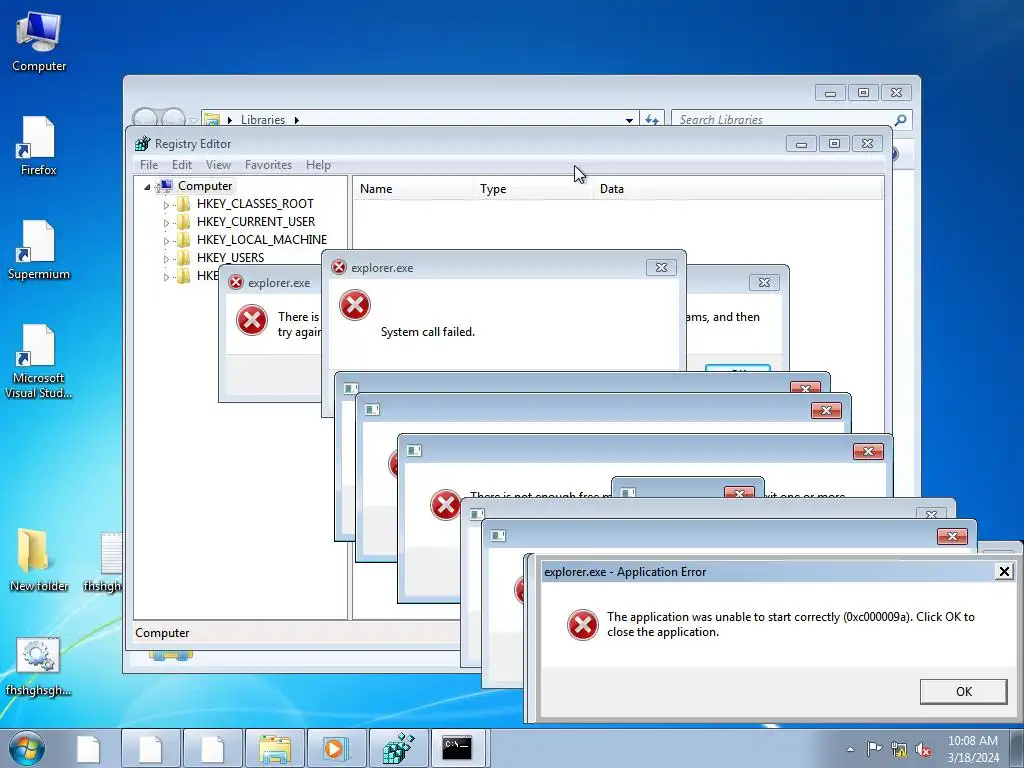Close the System call failed dialog
This screenshot has height=768, width=1024.
661,267
